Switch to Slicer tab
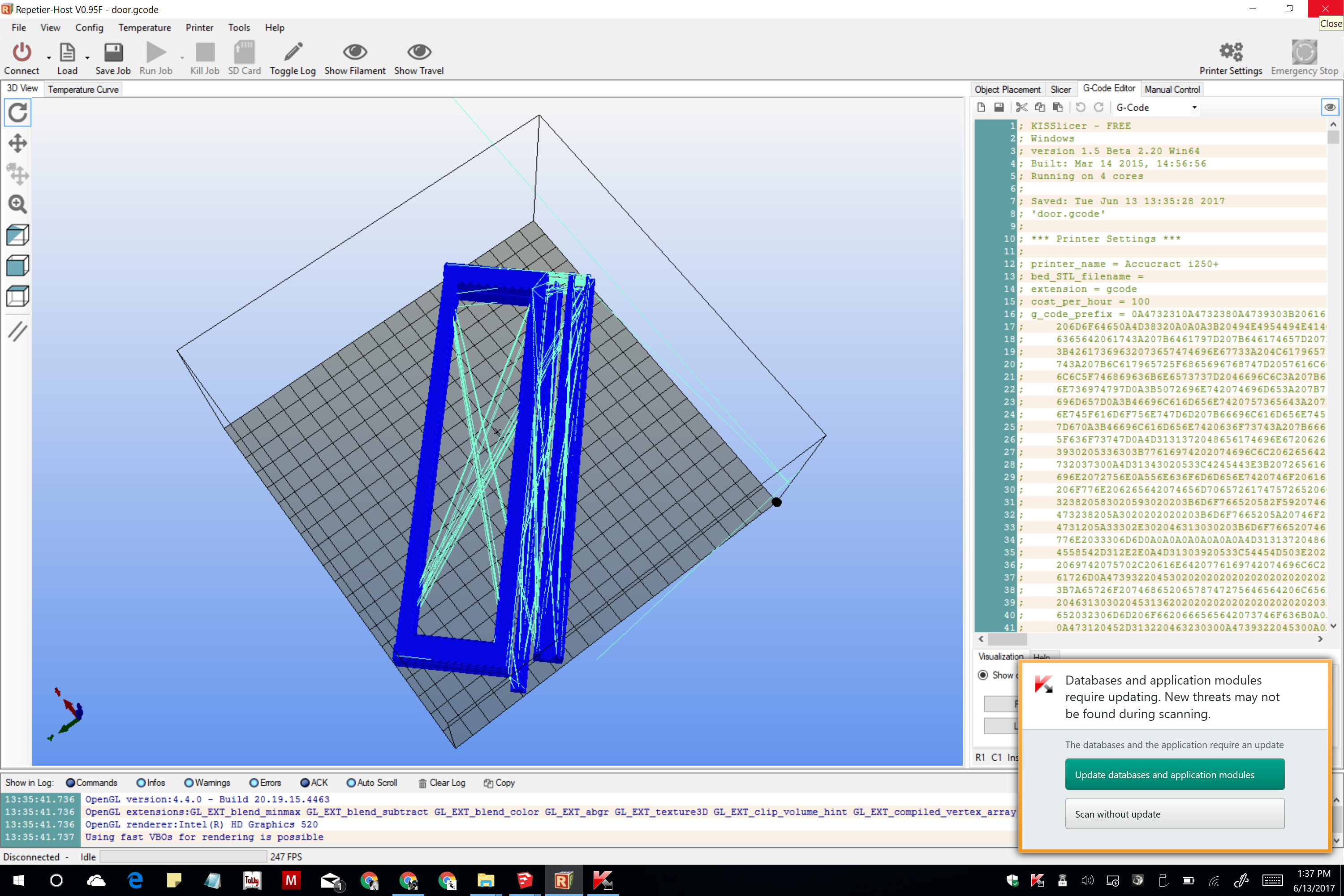1344x896 pixels. 1060,90
